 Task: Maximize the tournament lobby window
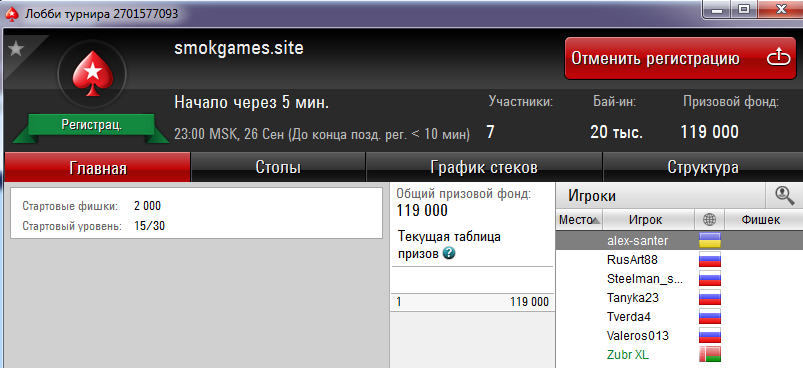(744, 9)
